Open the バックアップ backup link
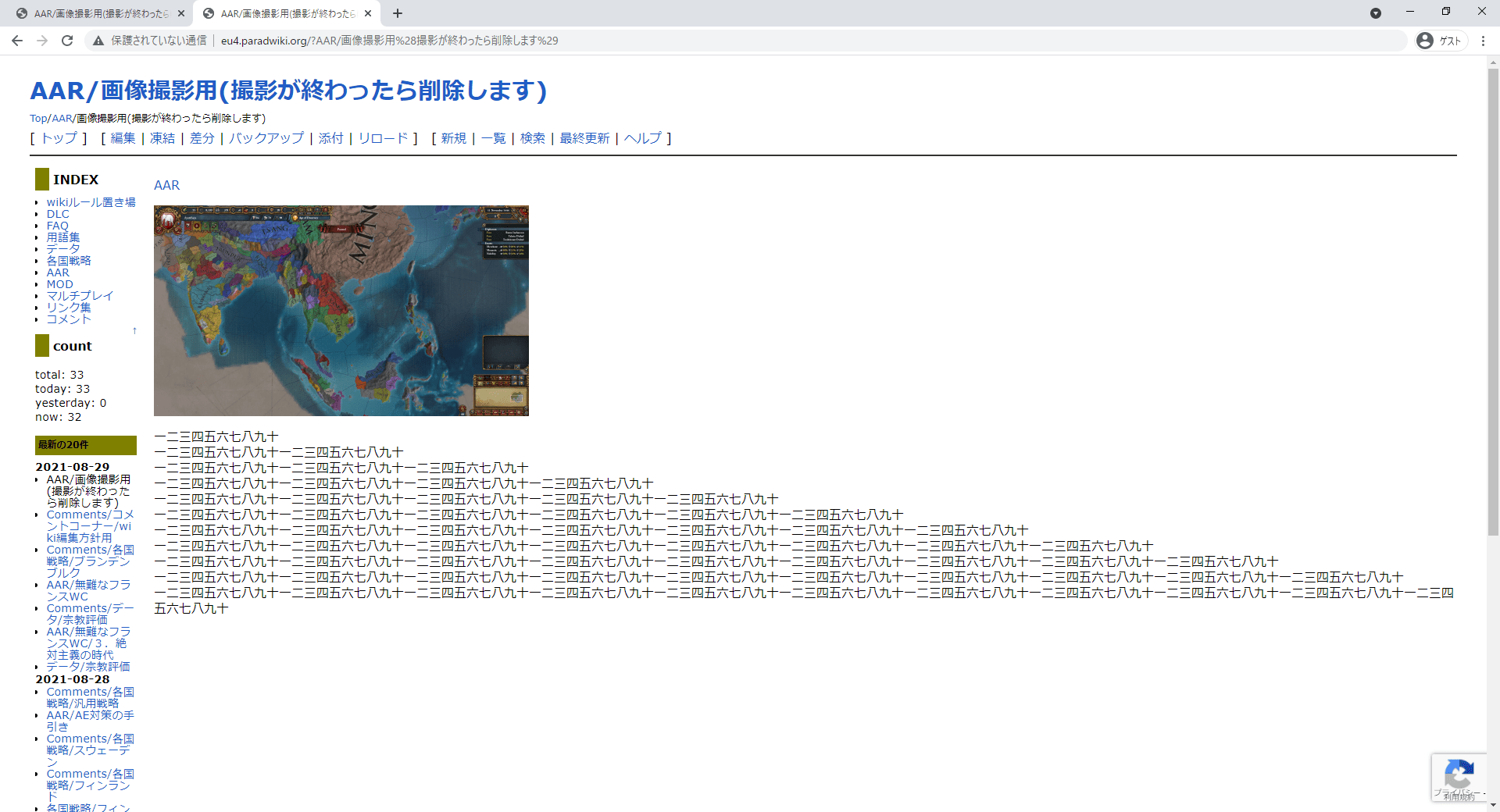 pyautogui.click(x=266, y=138)
